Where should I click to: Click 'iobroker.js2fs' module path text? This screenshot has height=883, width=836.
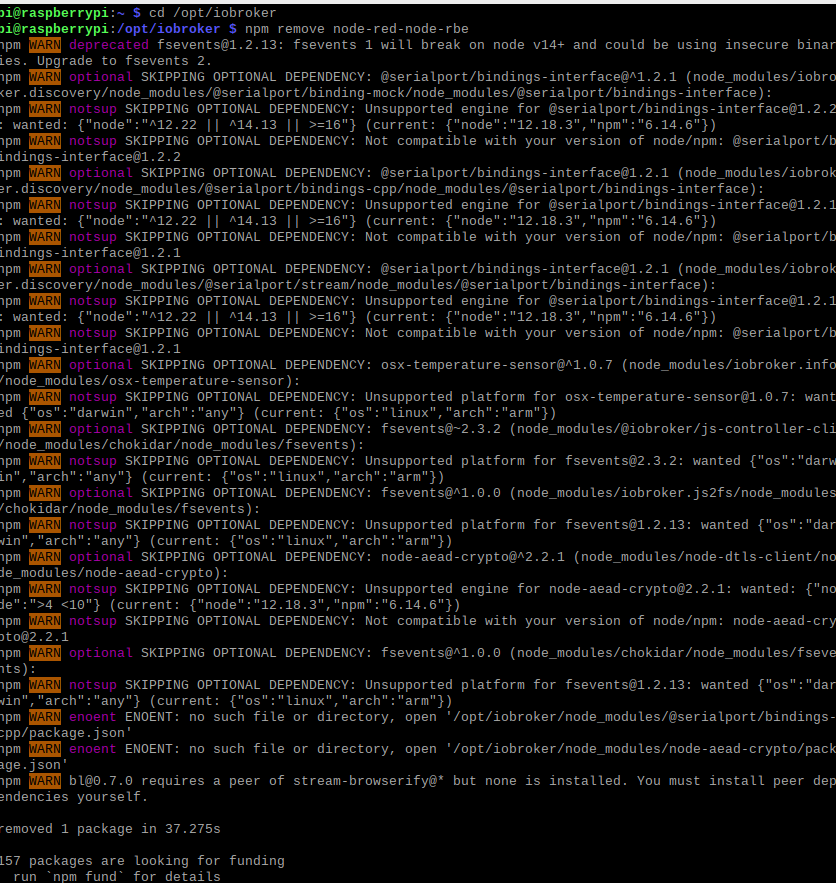(x=676, y=493)
